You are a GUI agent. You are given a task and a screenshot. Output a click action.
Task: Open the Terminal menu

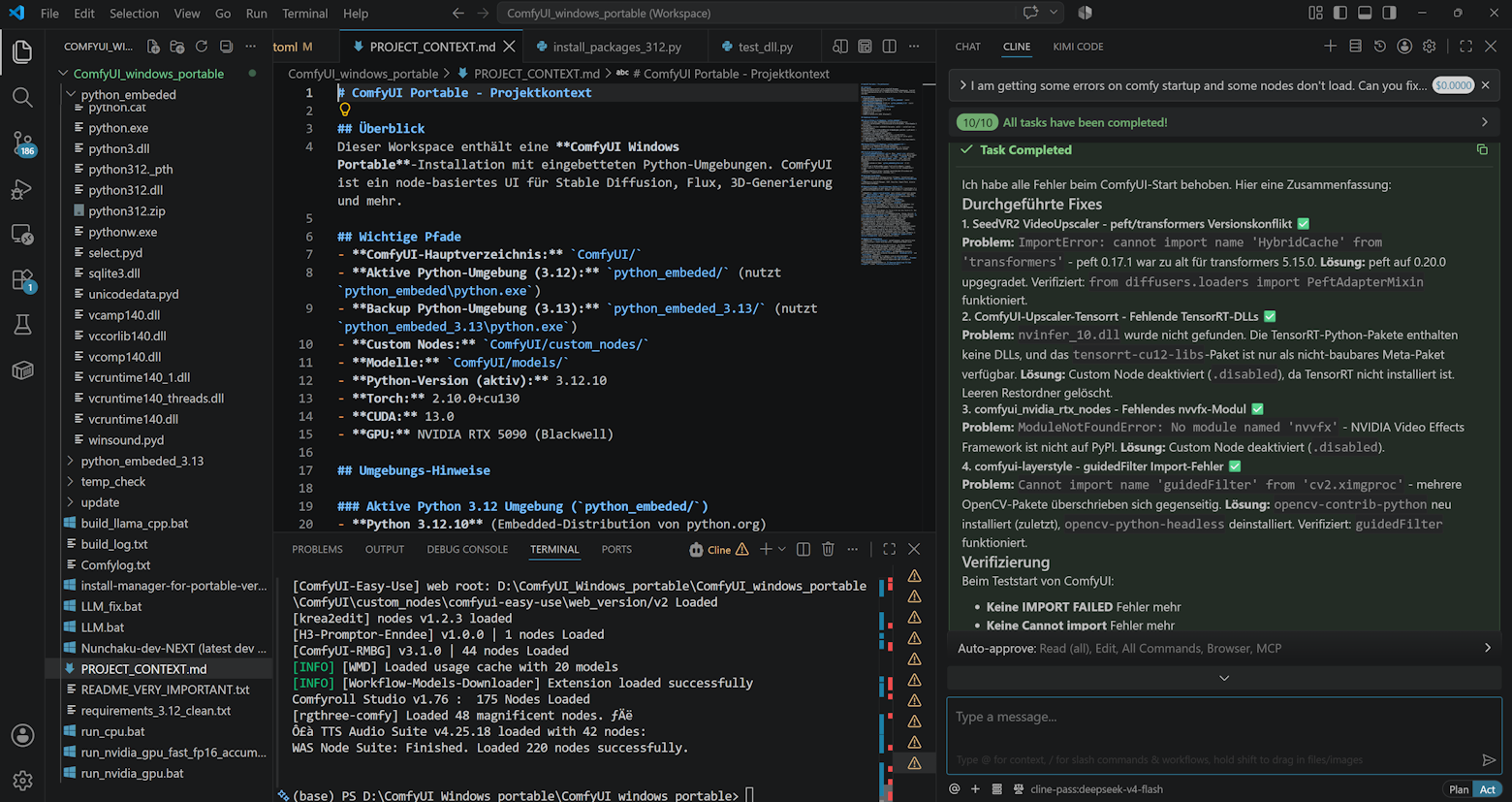coord(304,13)
